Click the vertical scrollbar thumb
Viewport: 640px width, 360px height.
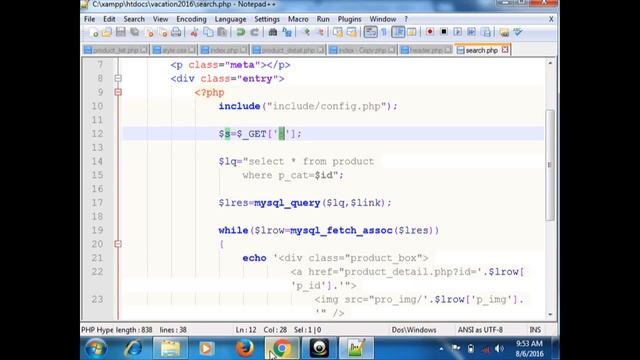click(550, 165)
